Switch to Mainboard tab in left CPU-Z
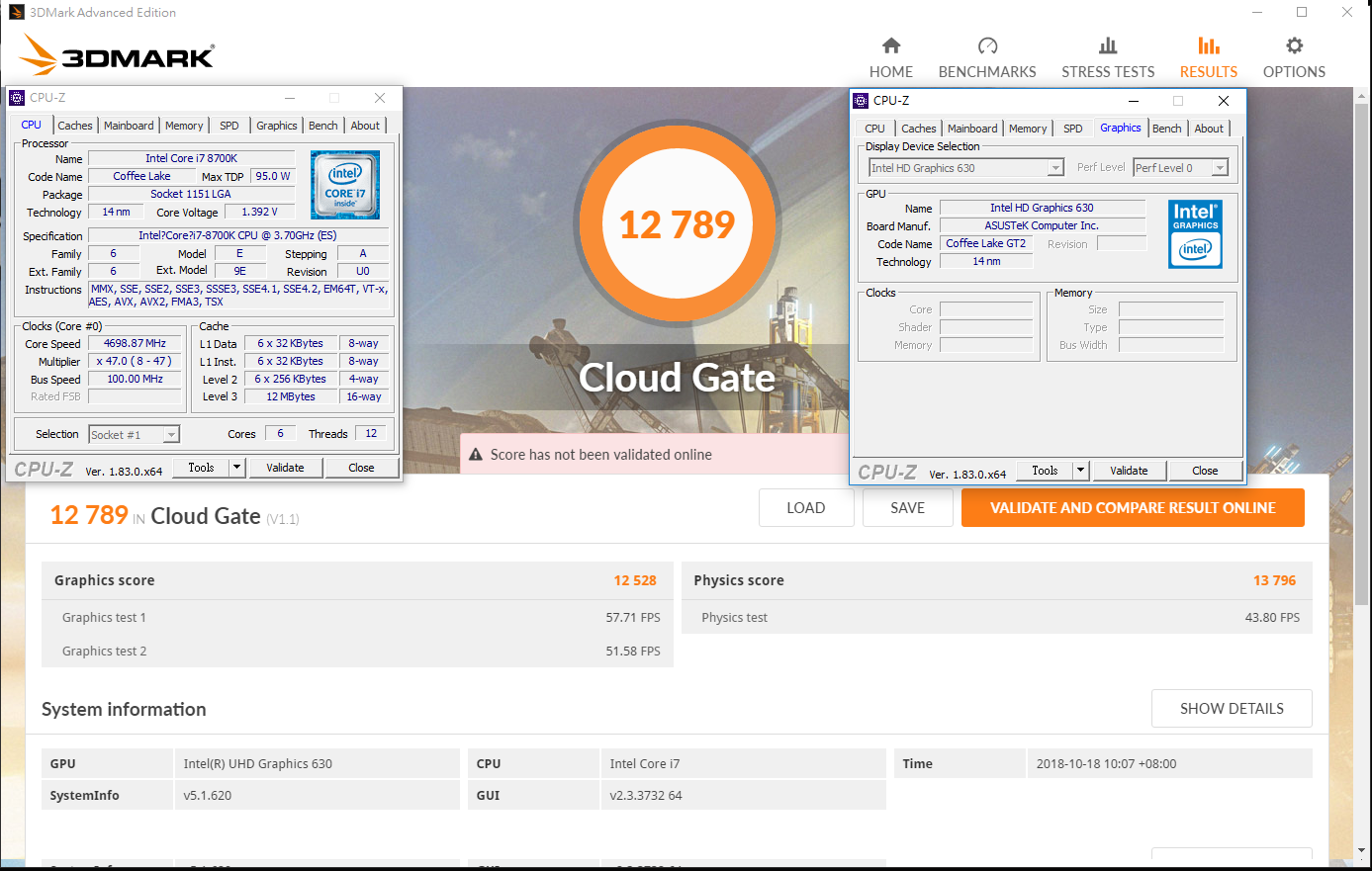The height and width of the screenshot is (871, 1372). tap(129, 126)
